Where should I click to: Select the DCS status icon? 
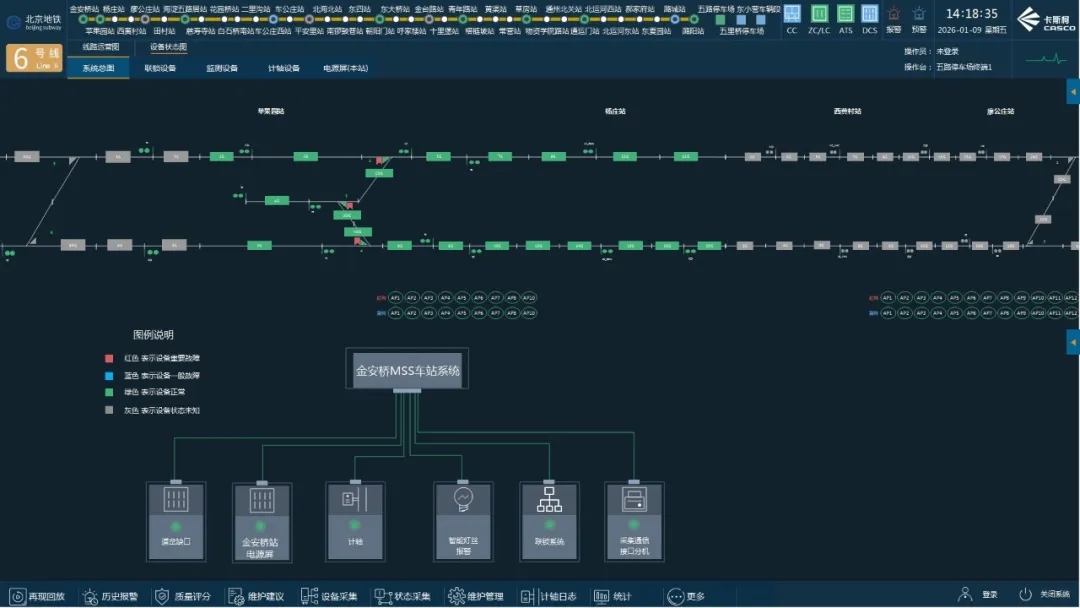pos(870,14)
